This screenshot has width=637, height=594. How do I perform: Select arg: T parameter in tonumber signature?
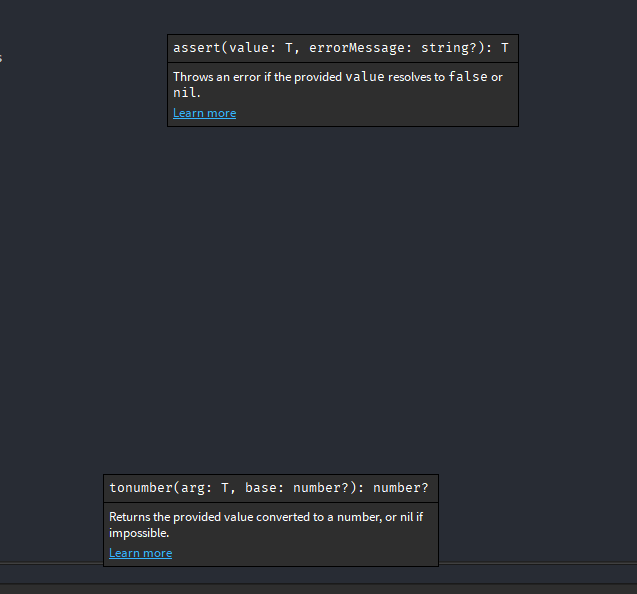[x=208, y=488]
